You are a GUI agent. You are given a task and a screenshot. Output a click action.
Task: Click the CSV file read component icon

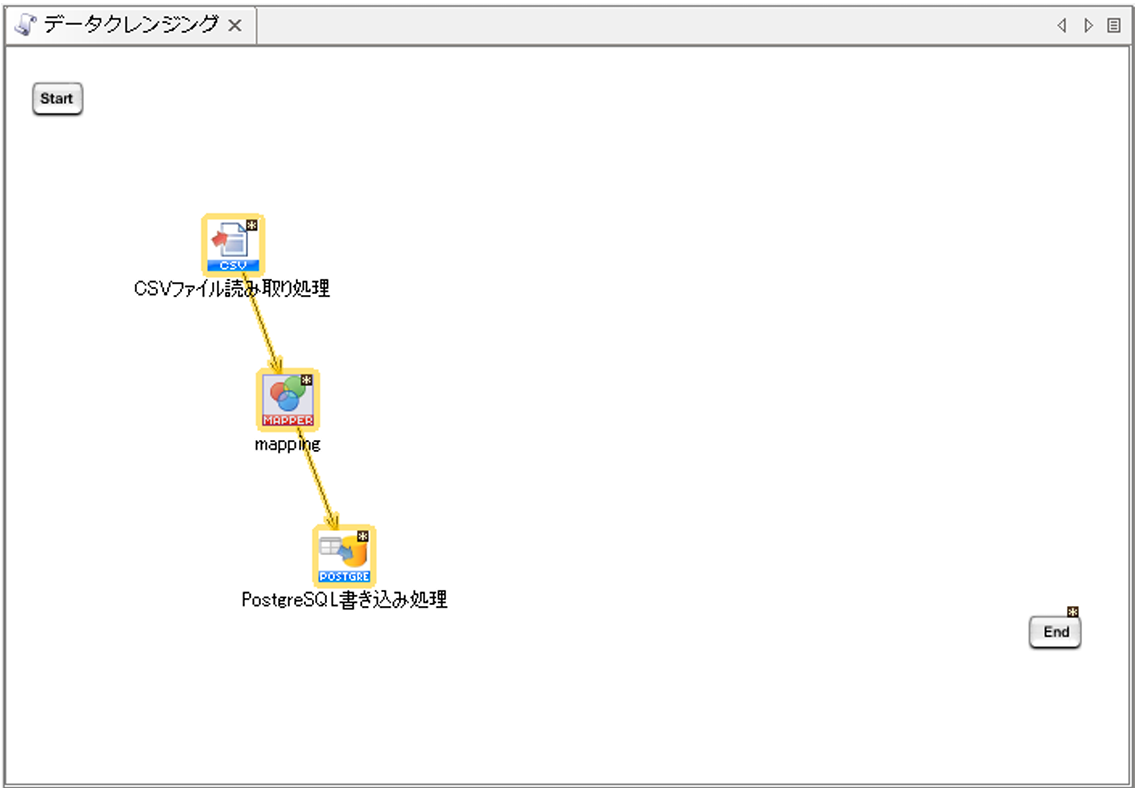point(232,245)
